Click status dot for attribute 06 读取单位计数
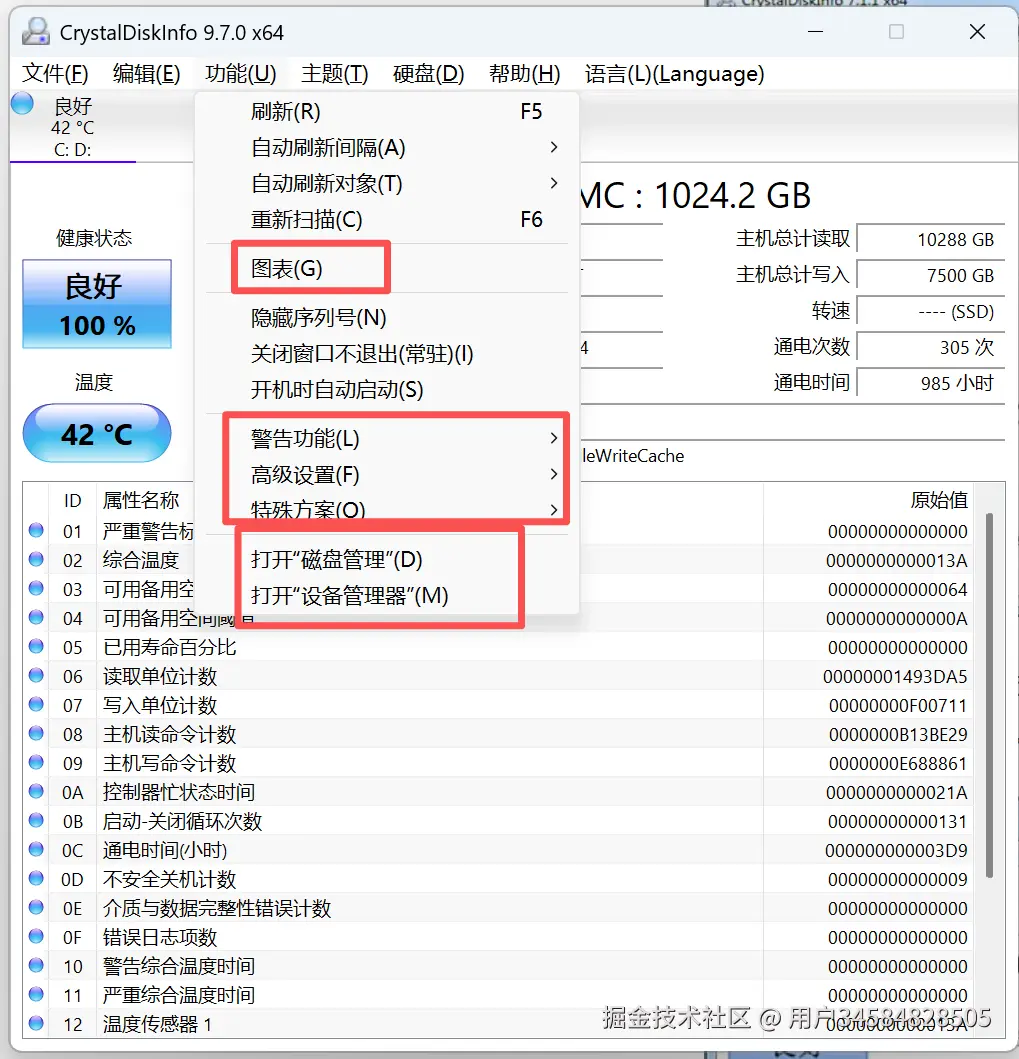This screenshot has height=1059, width=1019. tap(36, 675)
